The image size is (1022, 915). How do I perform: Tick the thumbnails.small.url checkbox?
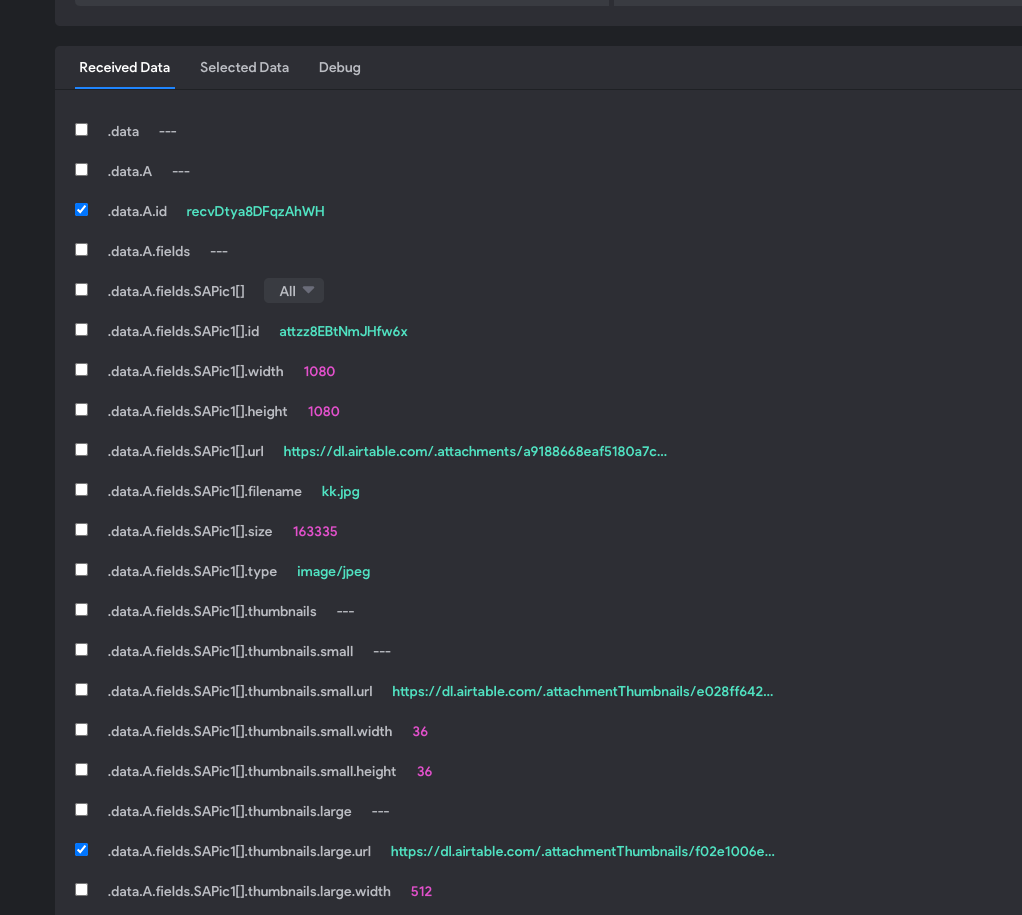point(81,690)
